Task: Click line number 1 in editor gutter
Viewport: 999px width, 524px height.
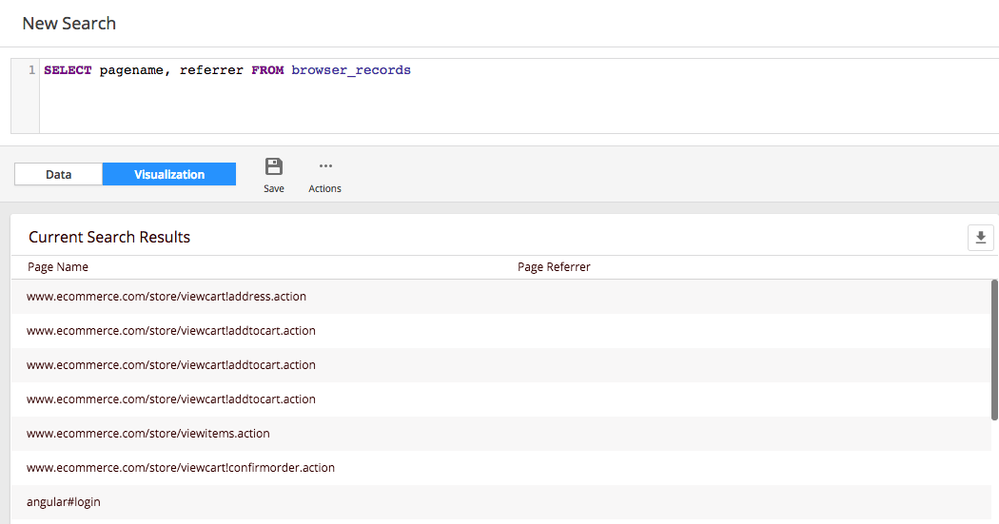Action: tap(31, 71)
